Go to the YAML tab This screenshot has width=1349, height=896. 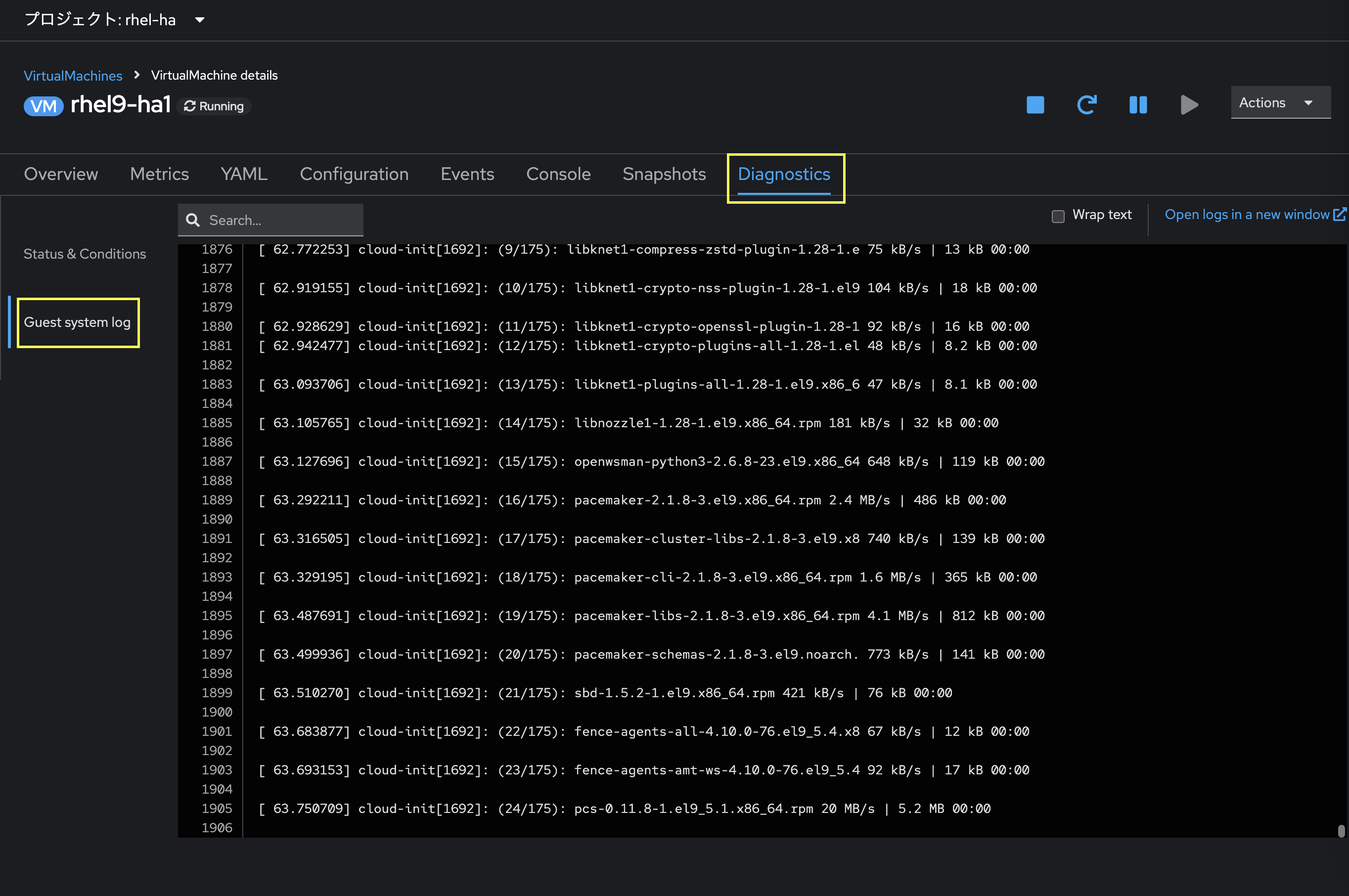tap(243, 174)
